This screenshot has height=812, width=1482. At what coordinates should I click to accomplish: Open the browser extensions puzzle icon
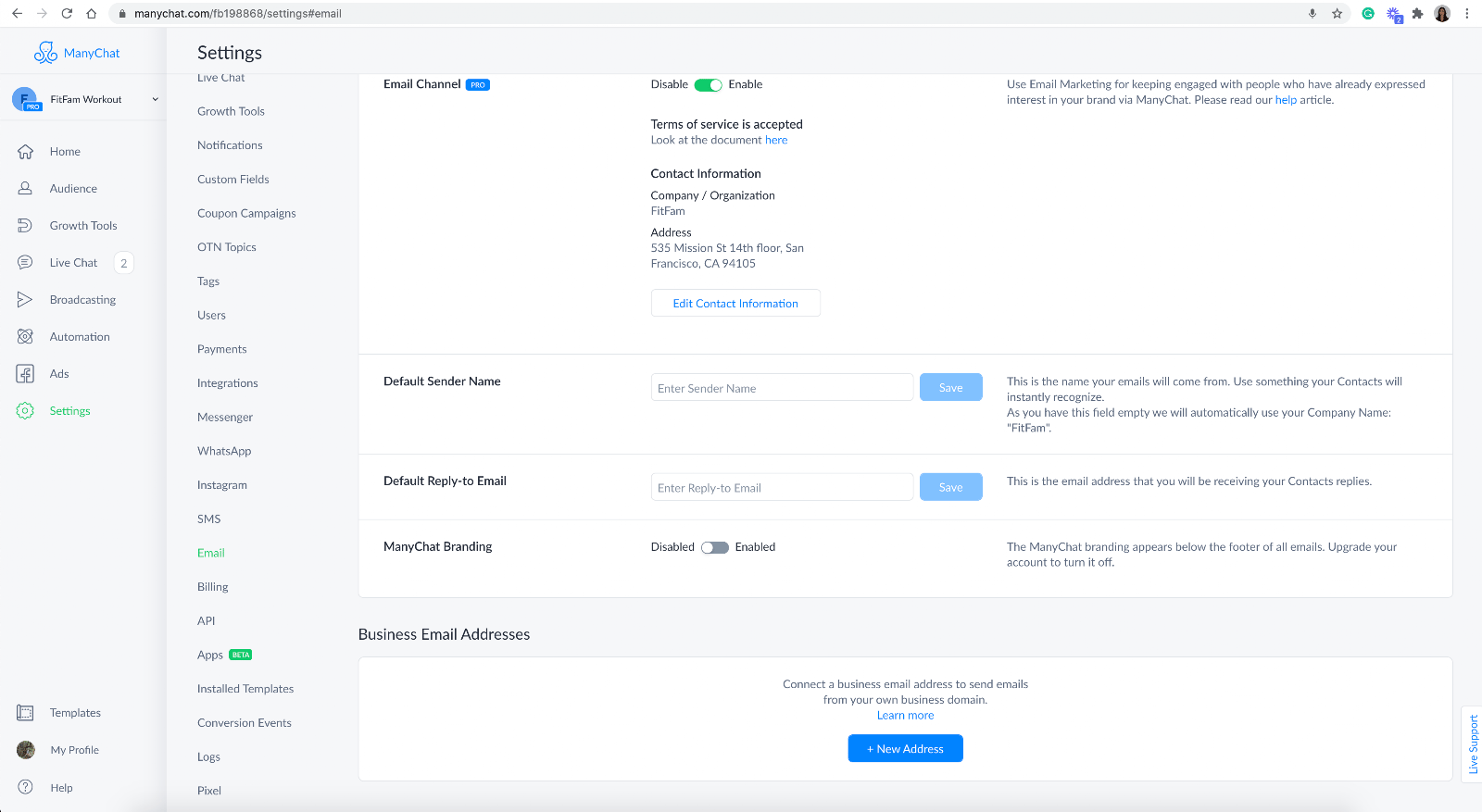(1417, 14)
